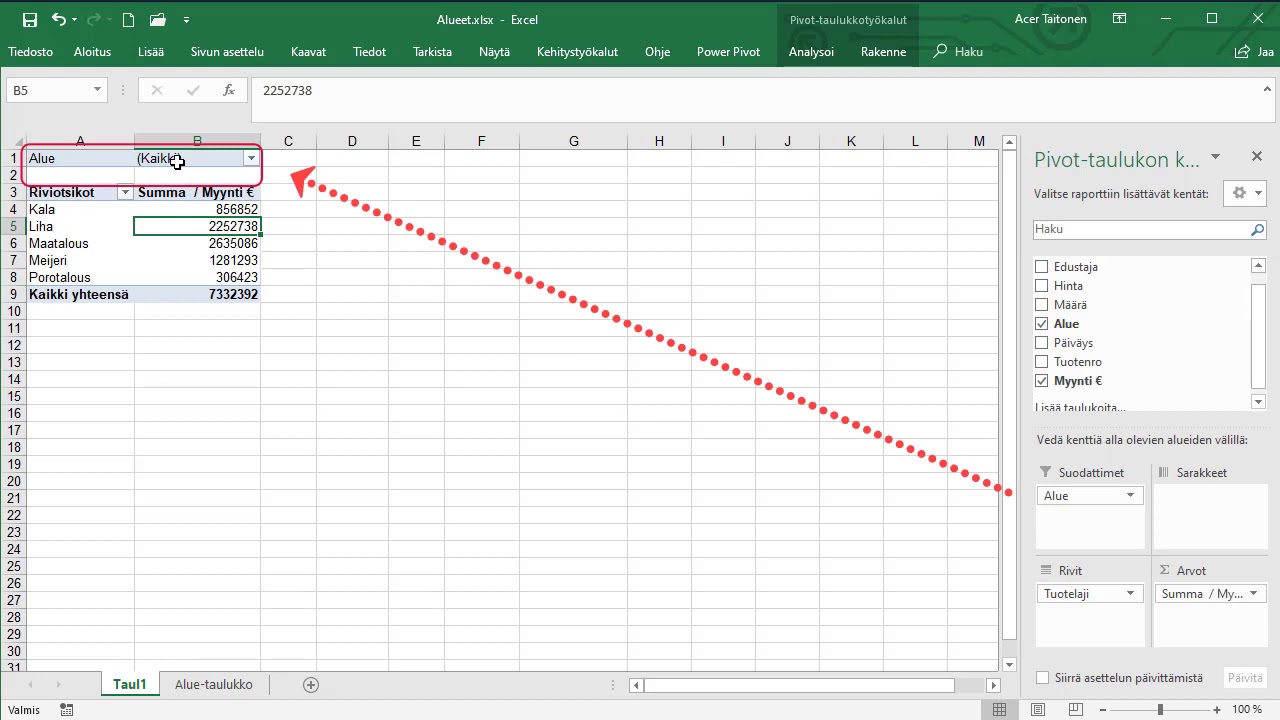Open the Tiedosto menu tab

(30, 52)
